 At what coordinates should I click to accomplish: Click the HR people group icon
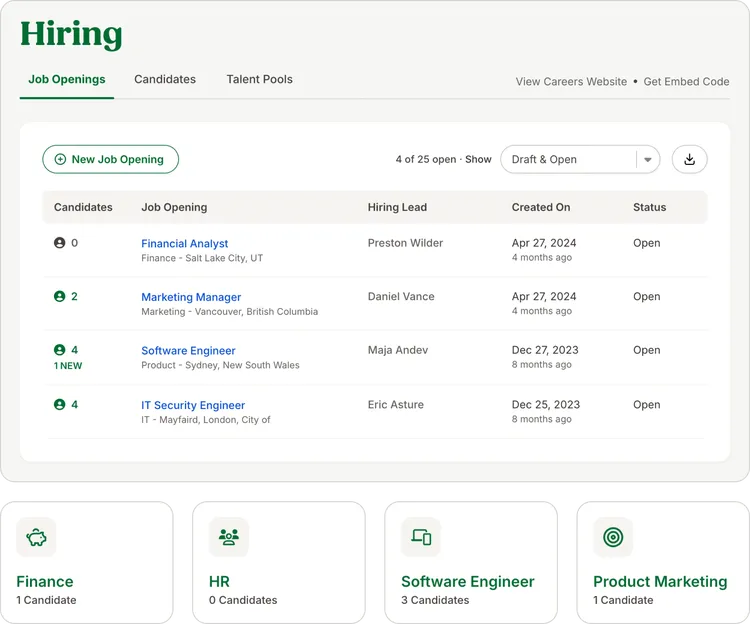click(x=229, y=537)
